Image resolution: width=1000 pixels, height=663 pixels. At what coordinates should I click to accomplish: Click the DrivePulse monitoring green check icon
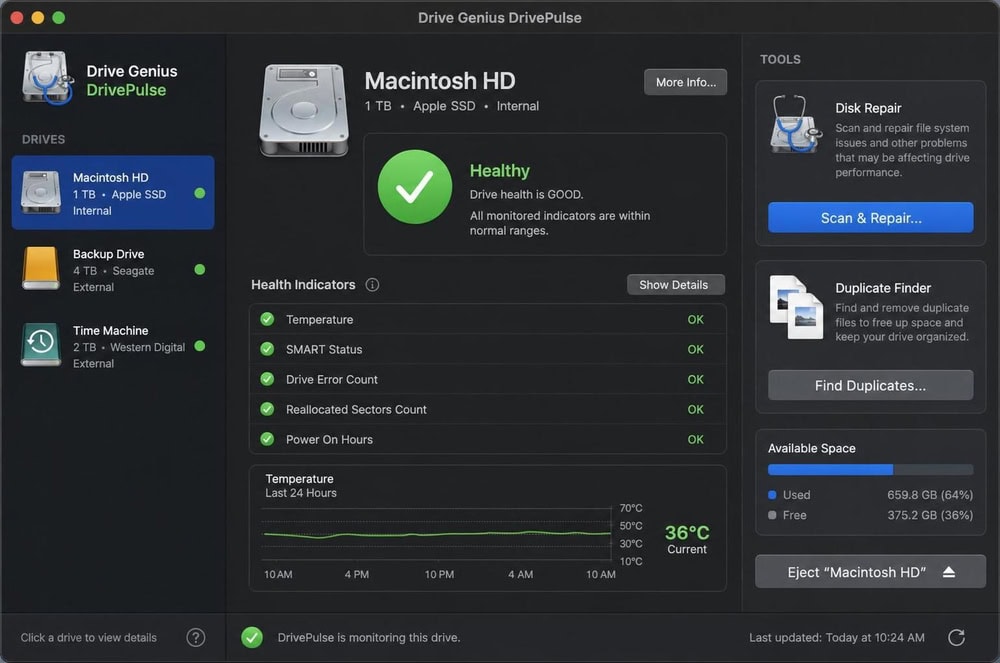252,638
